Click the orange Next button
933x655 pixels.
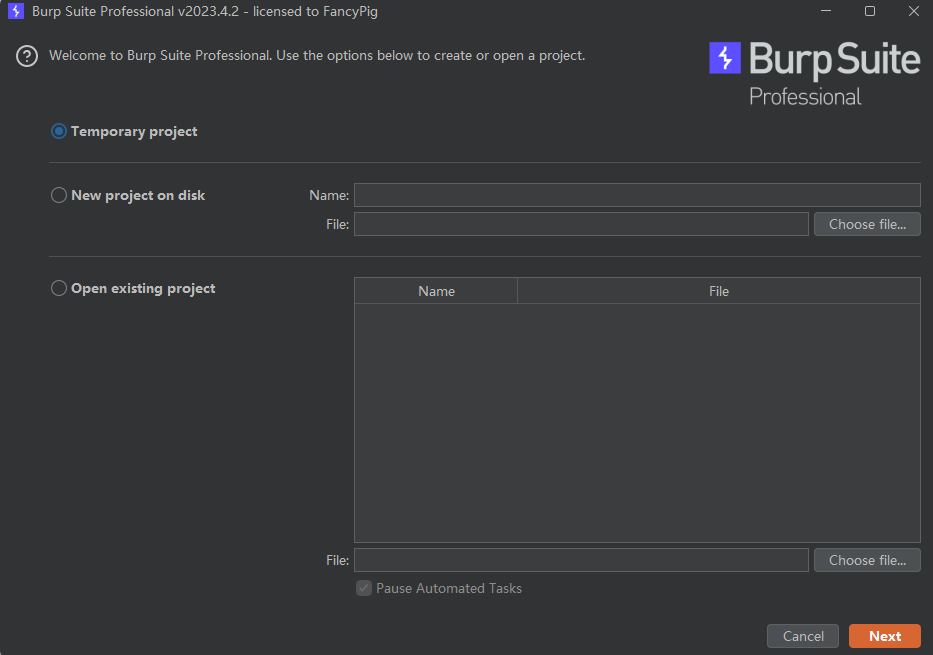pyautogui.click(x=885, y=636)
